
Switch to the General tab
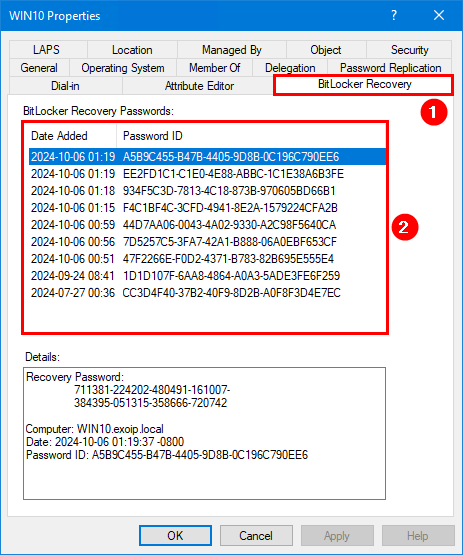pos(39,68)
